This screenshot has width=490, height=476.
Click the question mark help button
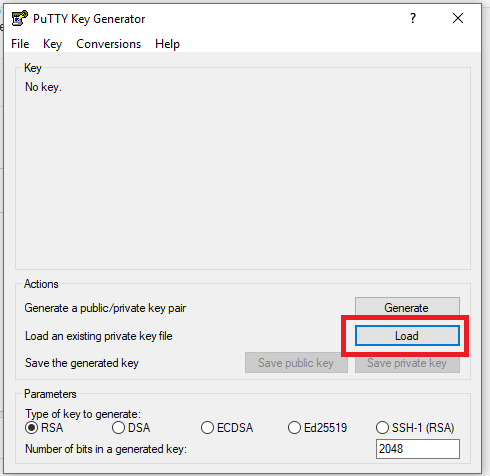(413, 18)
